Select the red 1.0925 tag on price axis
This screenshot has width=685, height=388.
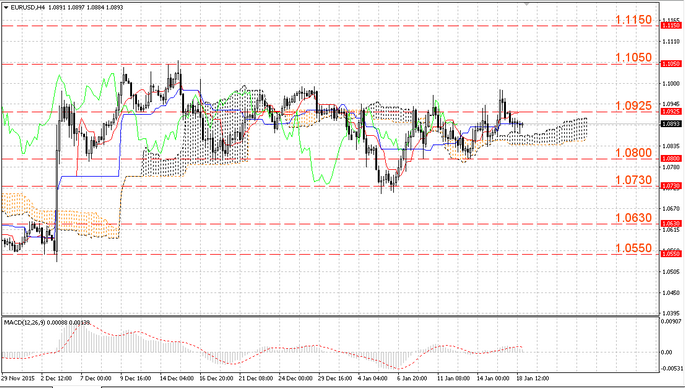pyautogui.click(x=671, y=112)
